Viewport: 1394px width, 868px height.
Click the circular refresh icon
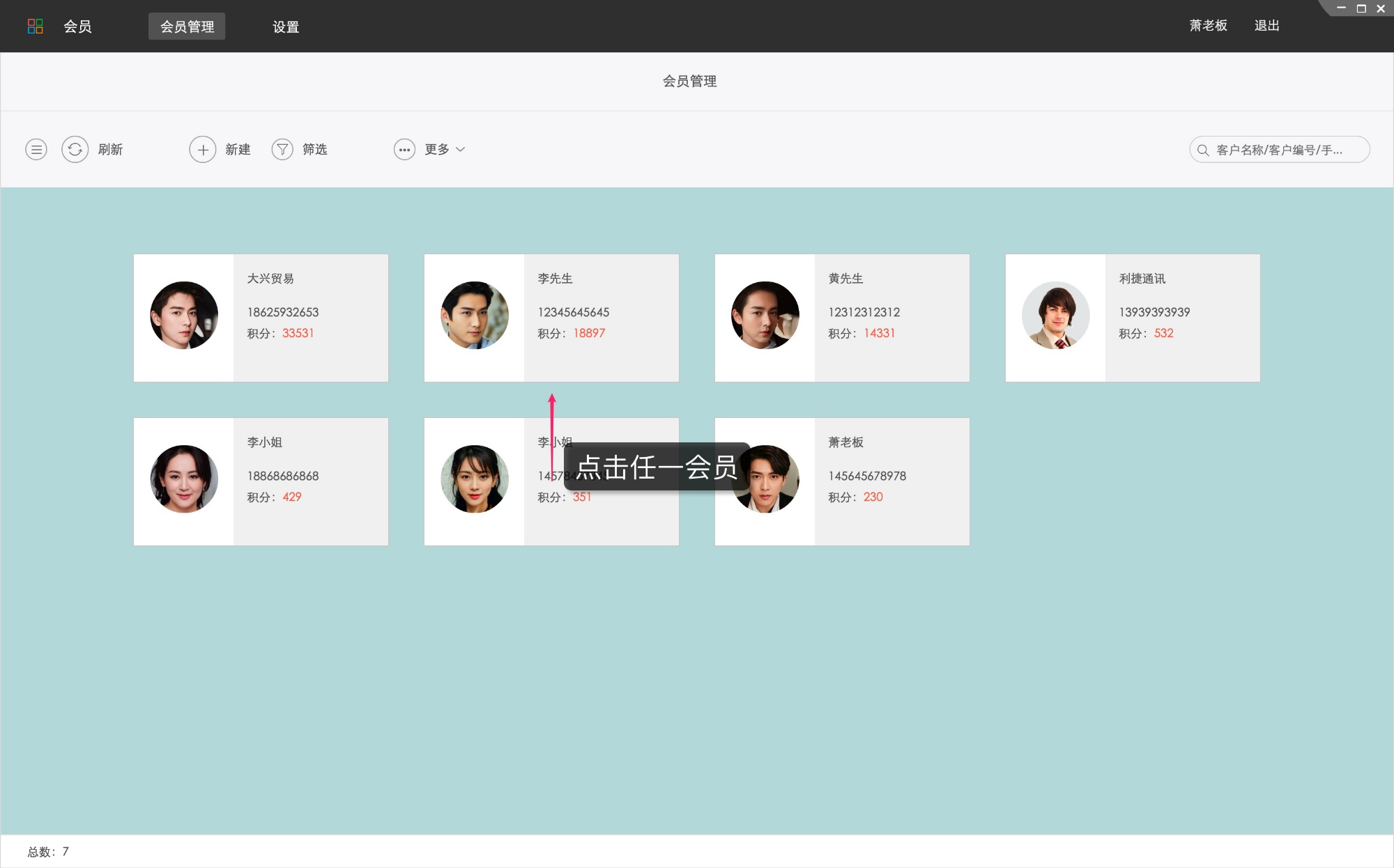[x=75, y=150]
